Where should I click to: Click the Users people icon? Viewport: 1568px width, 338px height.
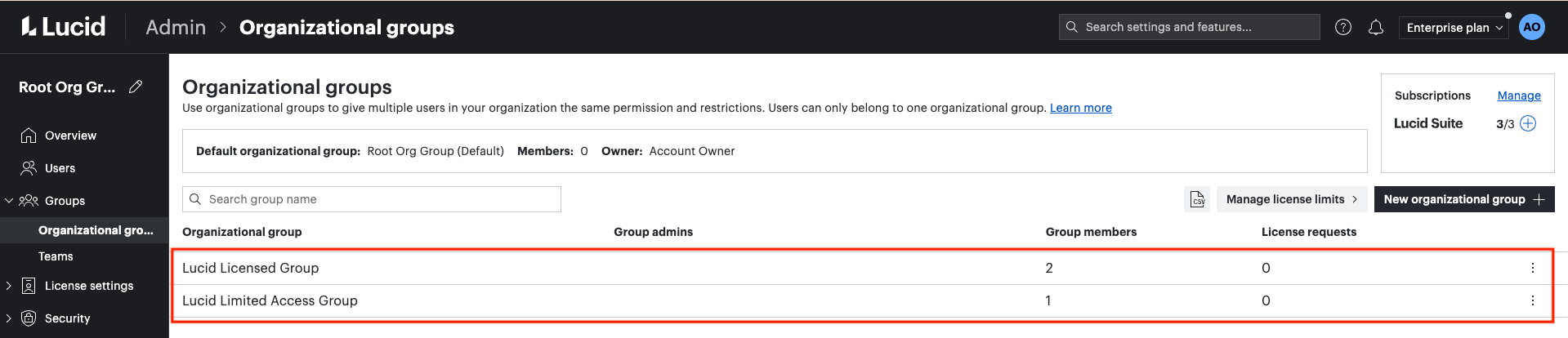coord(29,168)
